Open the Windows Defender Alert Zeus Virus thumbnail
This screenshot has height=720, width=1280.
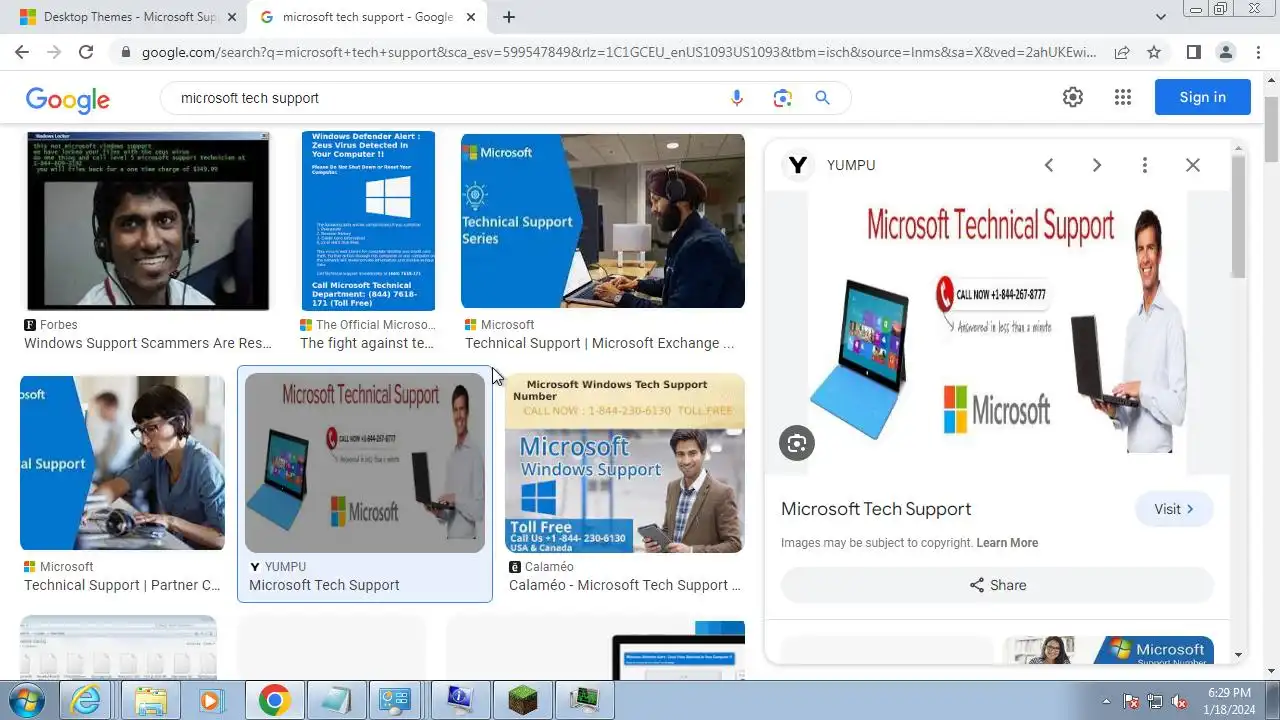point(368,221)
